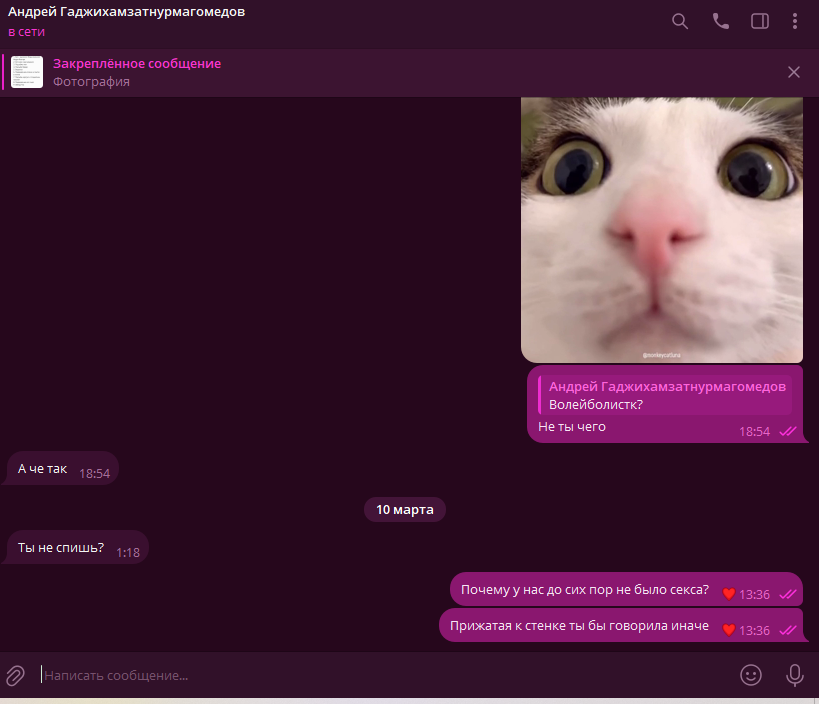Toggle the right sidebar panel icon

pos(759,21)
